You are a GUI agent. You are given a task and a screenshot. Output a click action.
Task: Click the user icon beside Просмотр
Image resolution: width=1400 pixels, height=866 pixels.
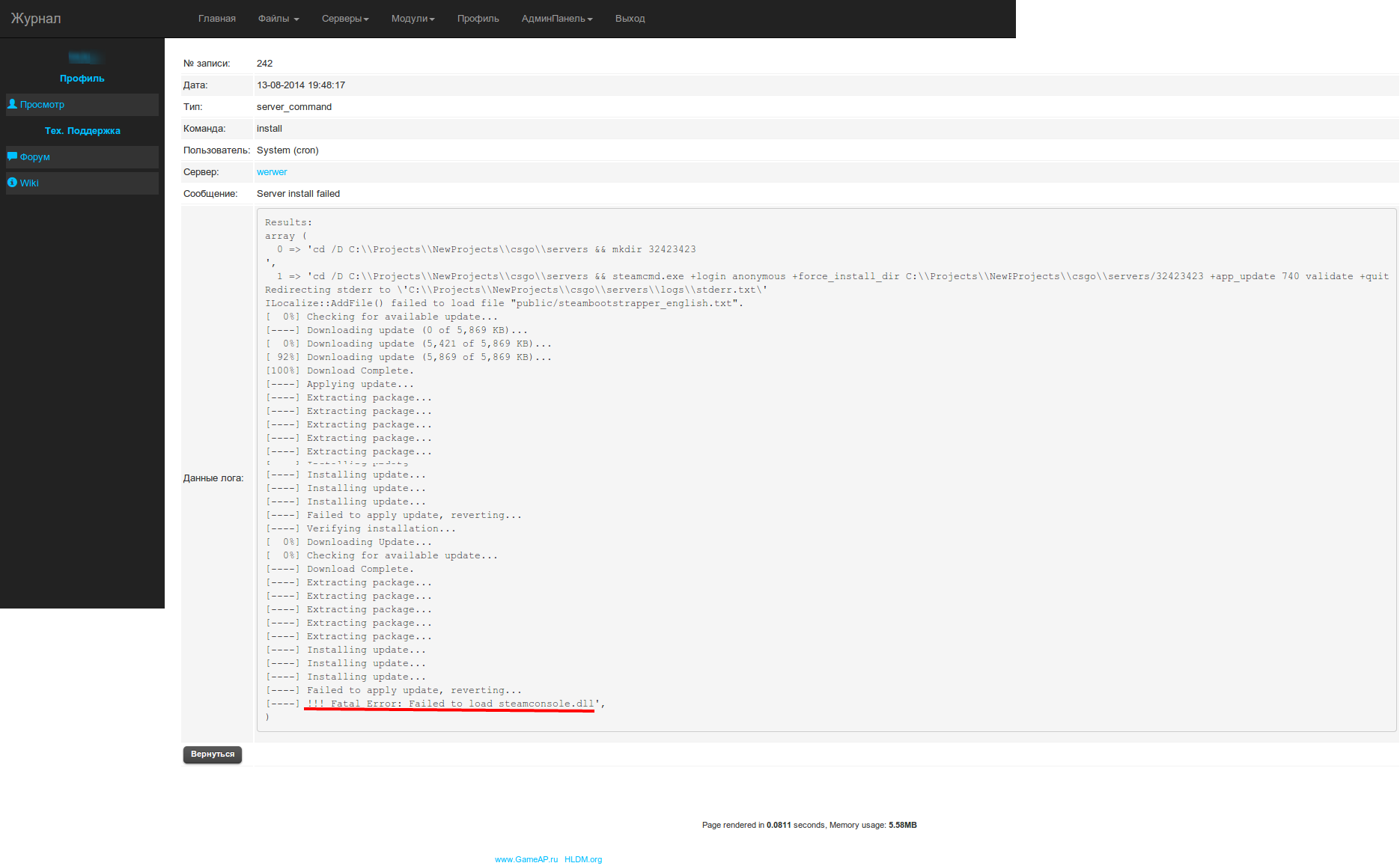click(12, 104)
